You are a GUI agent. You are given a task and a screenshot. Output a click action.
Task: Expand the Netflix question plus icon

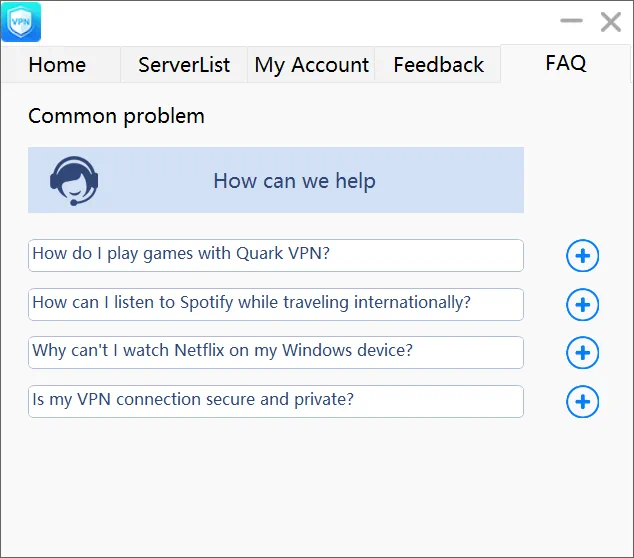(x=582, y=353)
